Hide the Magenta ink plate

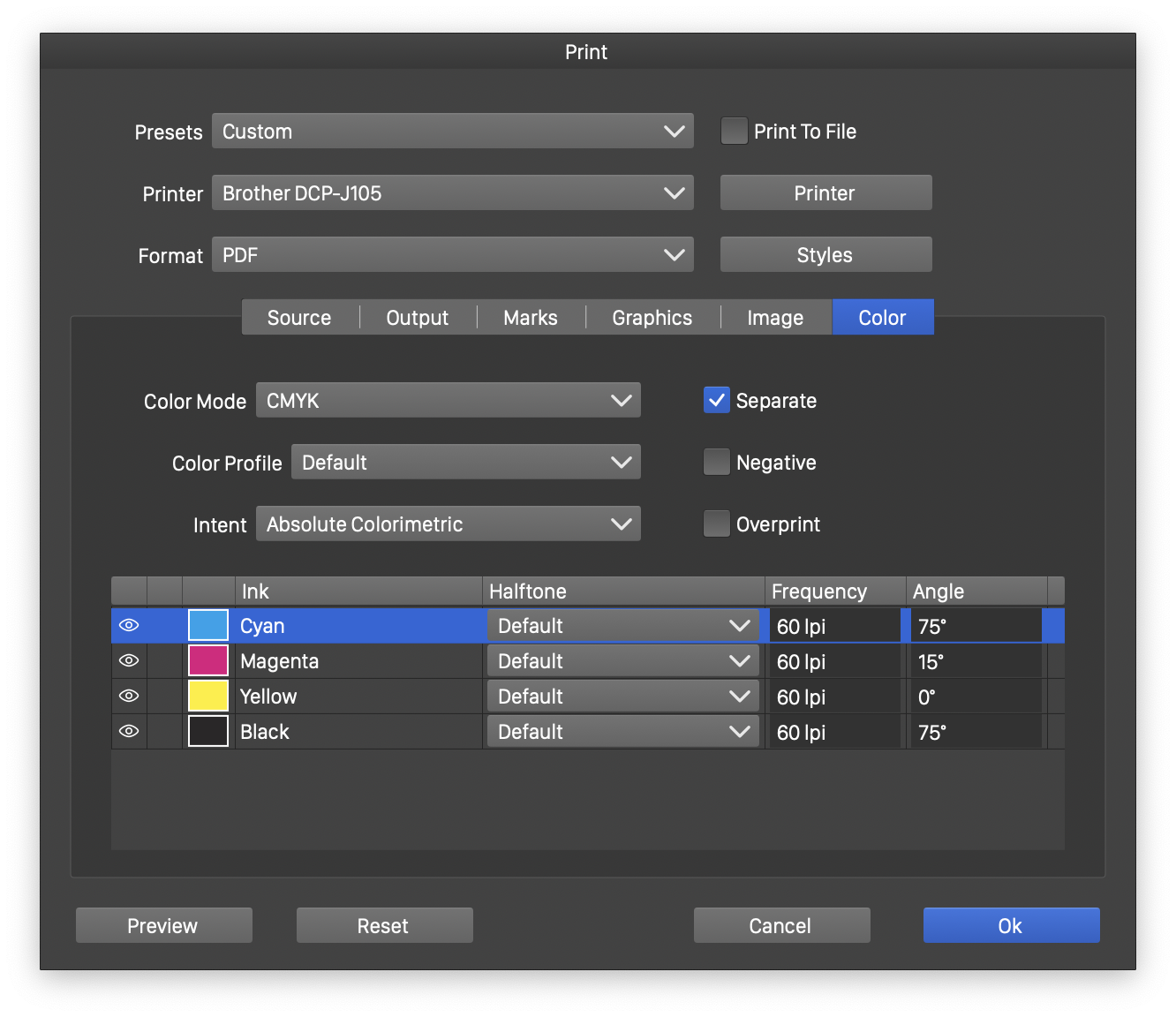pyautogui.click(x=129, y=661)
